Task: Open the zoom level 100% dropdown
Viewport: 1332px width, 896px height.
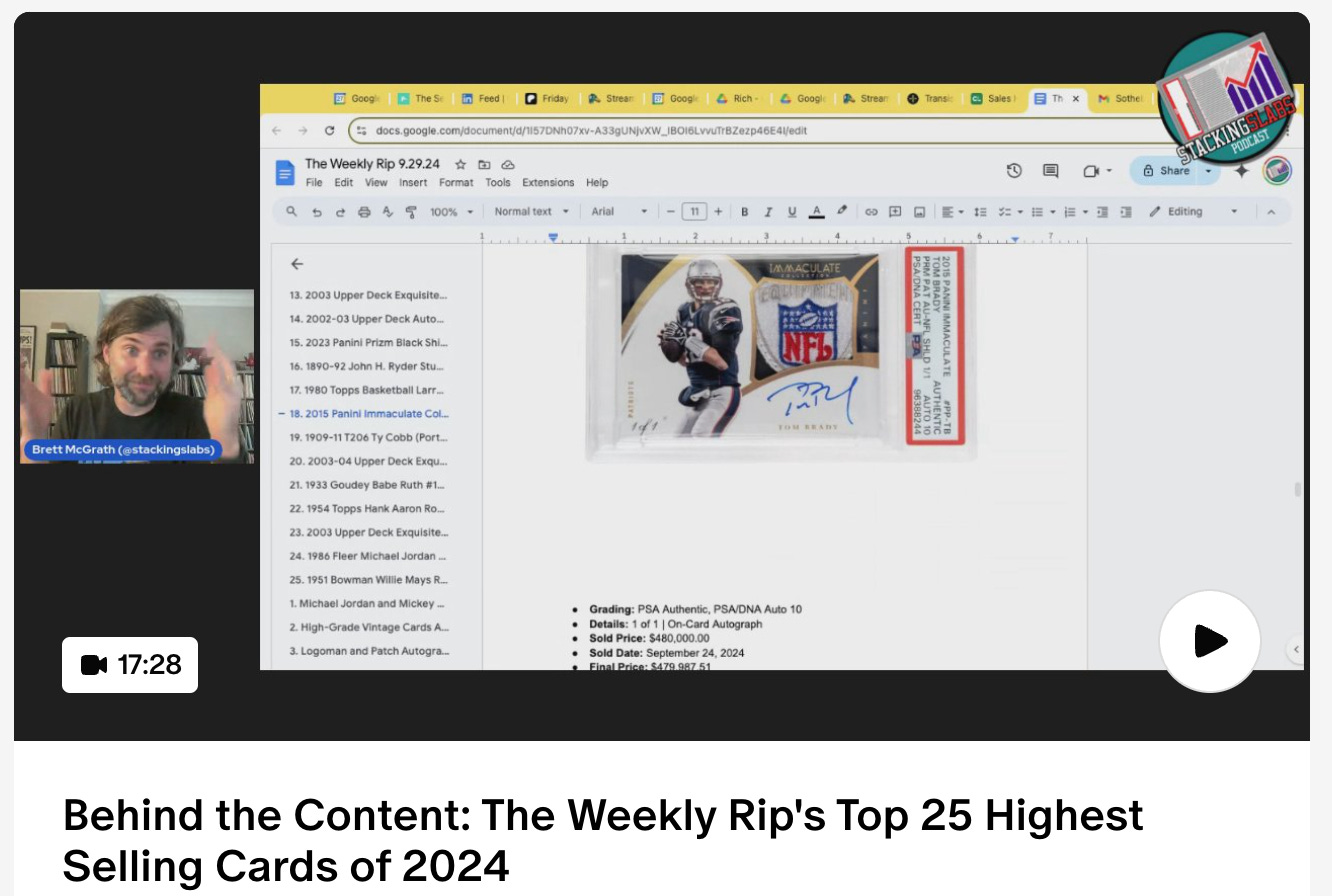Action: 452,212
